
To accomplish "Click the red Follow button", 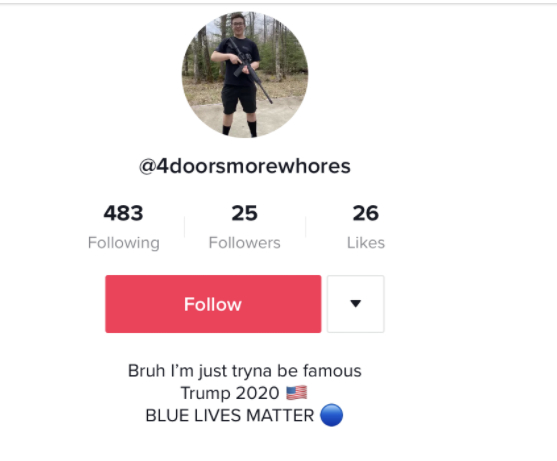I will pyautogui.click(x=213, y=304).
